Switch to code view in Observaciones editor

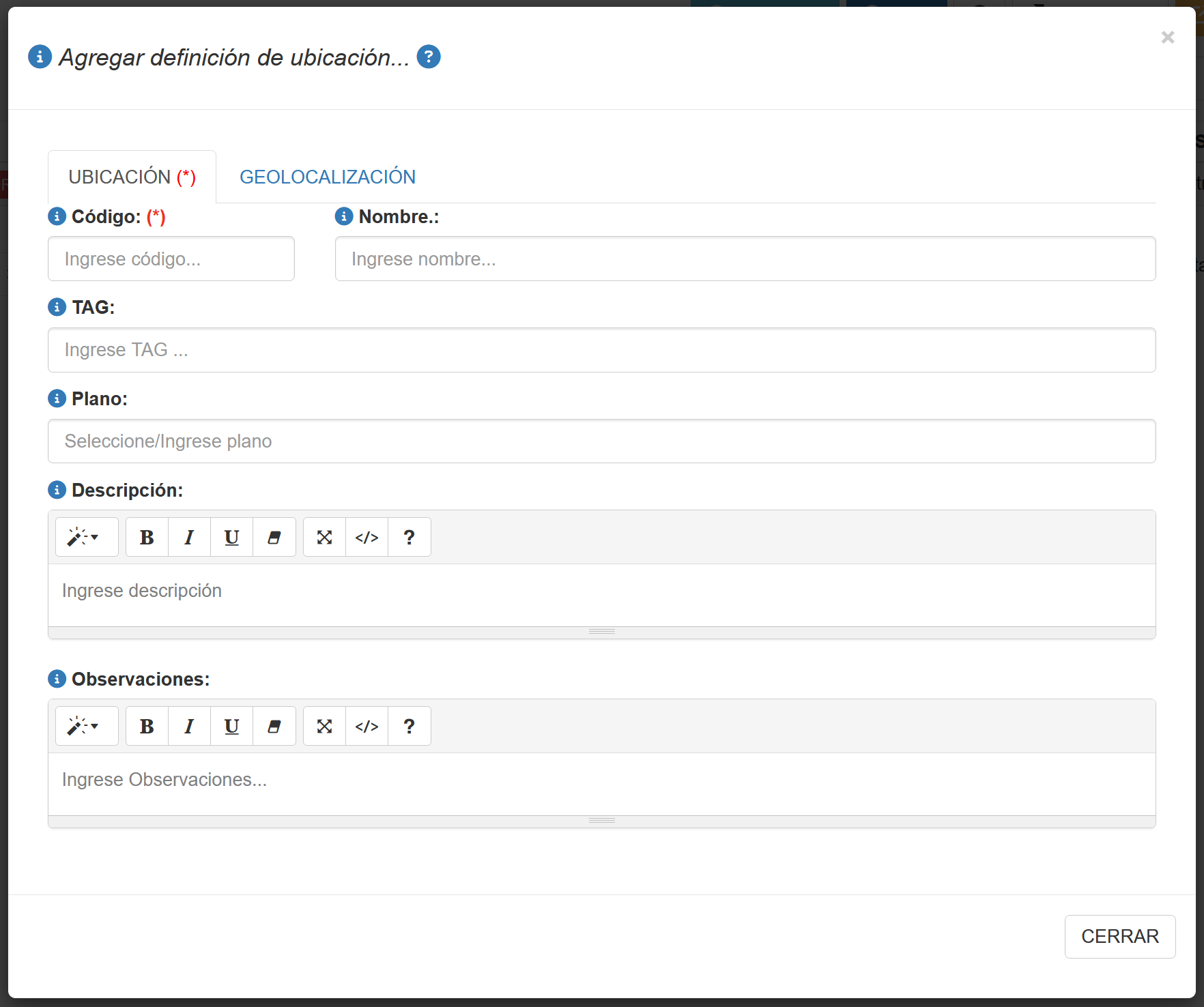click(367, 727)
